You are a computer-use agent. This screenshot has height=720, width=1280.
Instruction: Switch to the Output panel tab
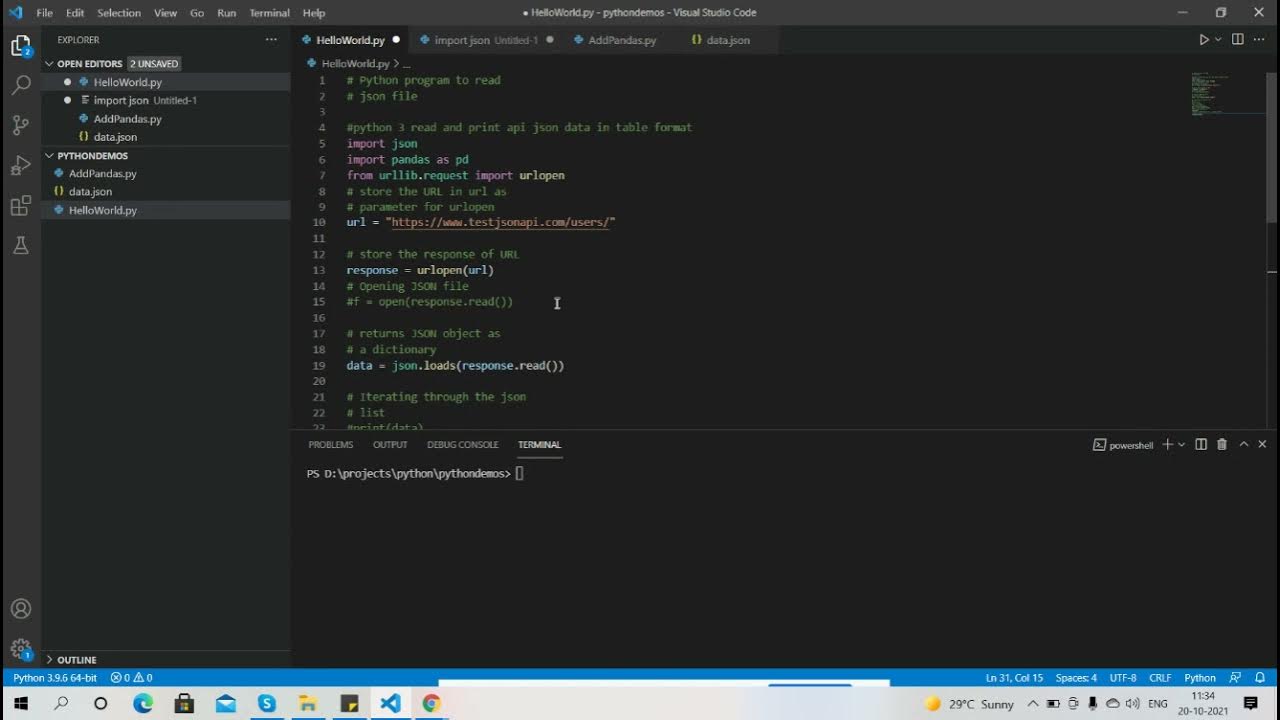[x=390, y=445]
